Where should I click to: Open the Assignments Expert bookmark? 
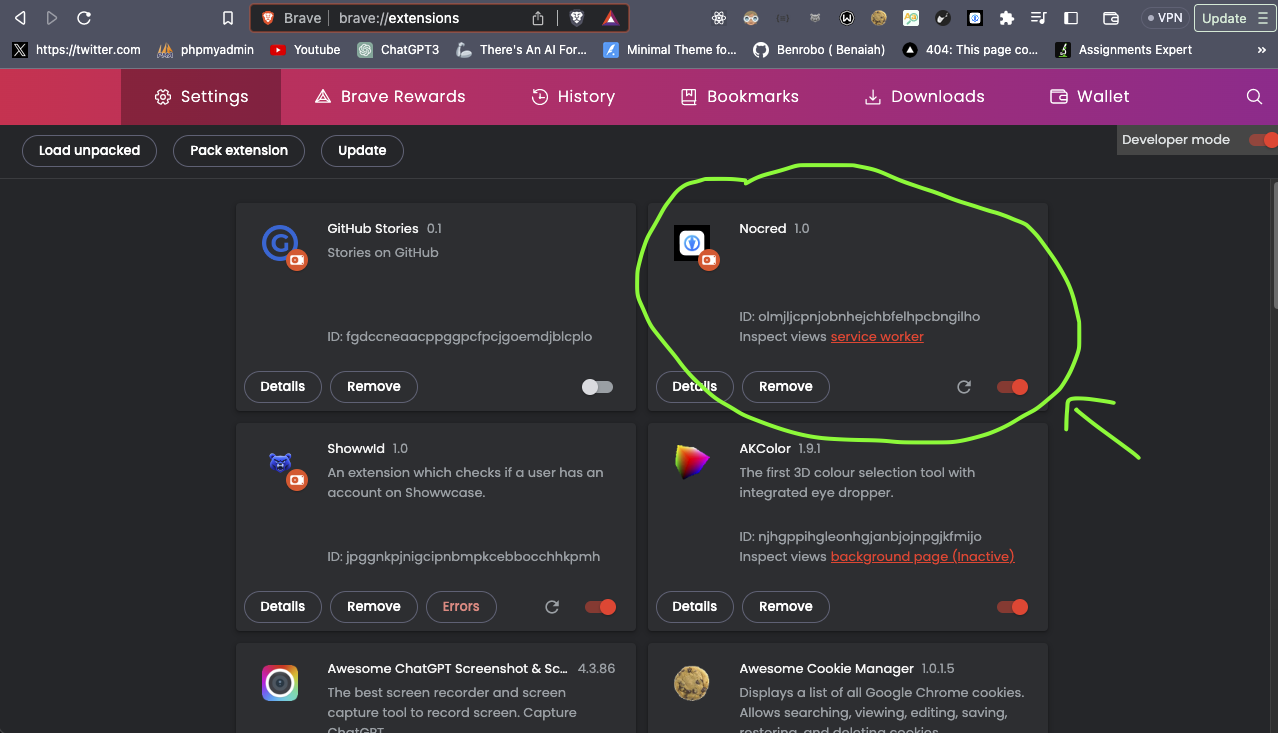click(1124, 49)
